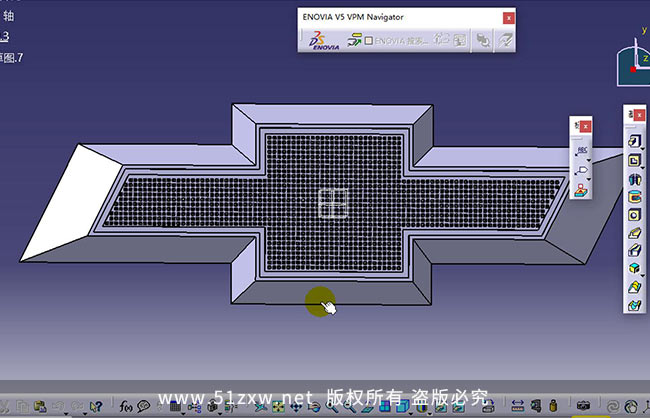The height and width of the screenshot is (418, 650).
Task: Select the Solid Combine tool
Action: click(634, 268)
